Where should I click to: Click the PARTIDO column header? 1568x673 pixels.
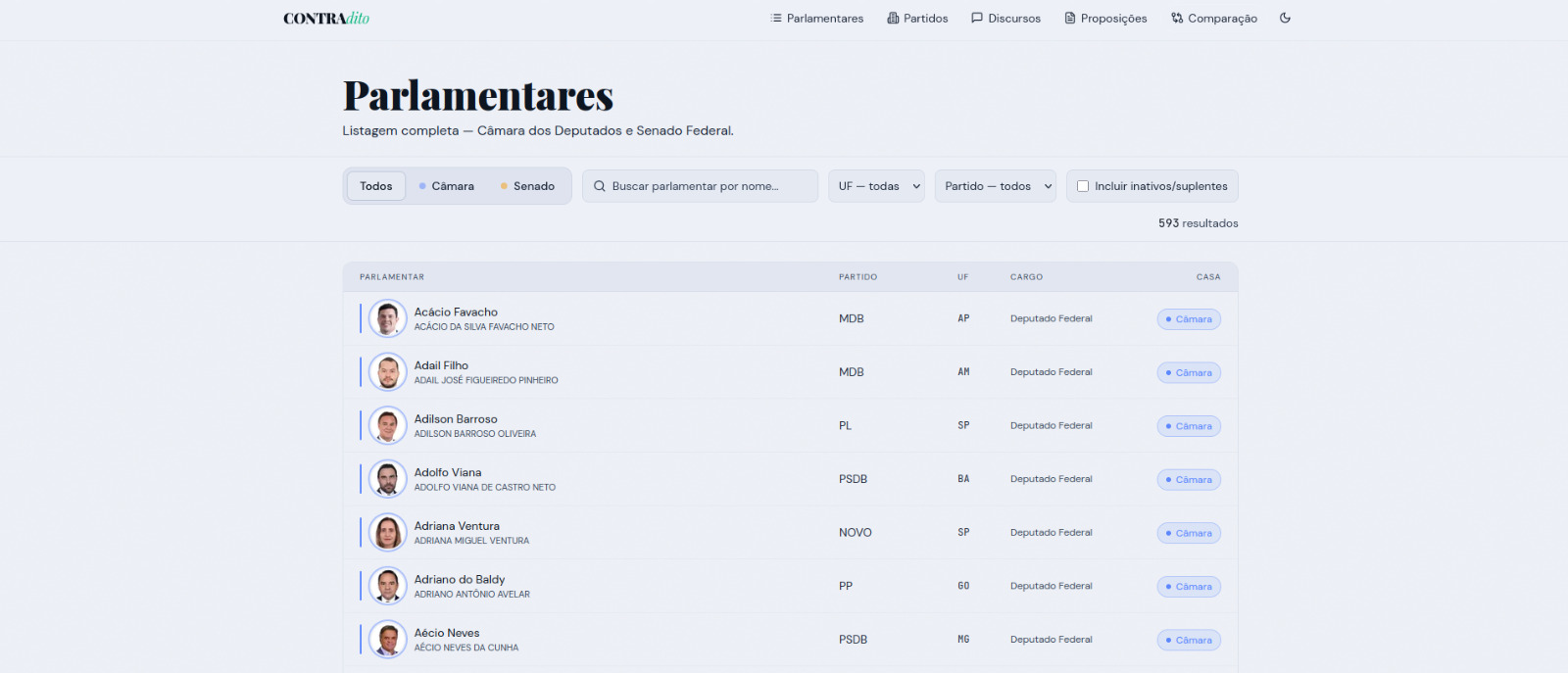pos(857,277)
